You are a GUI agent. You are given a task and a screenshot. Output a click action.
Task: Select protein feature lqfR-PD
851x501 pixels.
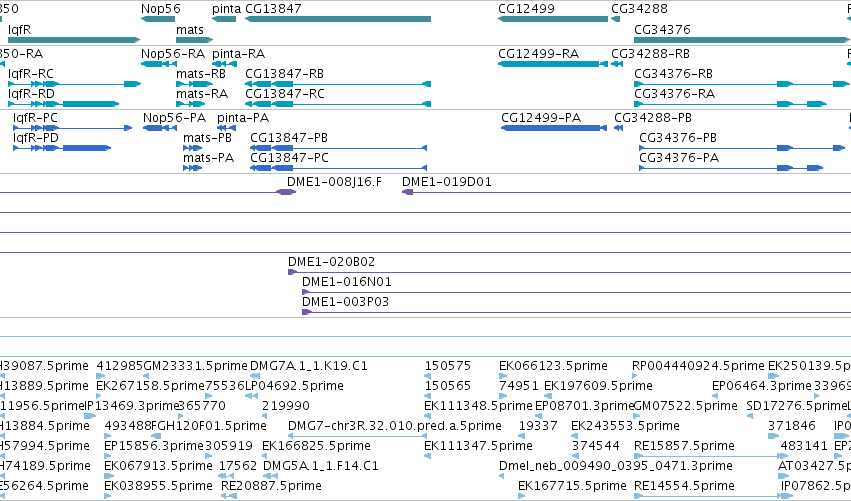pos(62,148)
